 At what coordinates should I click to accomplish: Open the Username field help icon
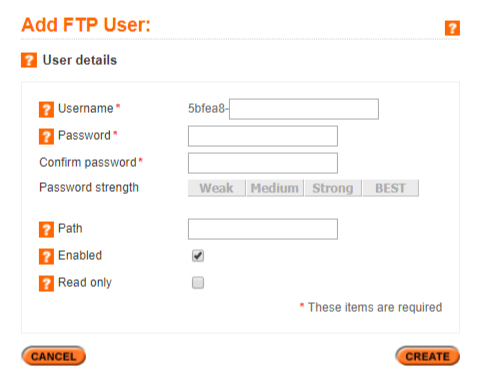click(x=46, y=110)
